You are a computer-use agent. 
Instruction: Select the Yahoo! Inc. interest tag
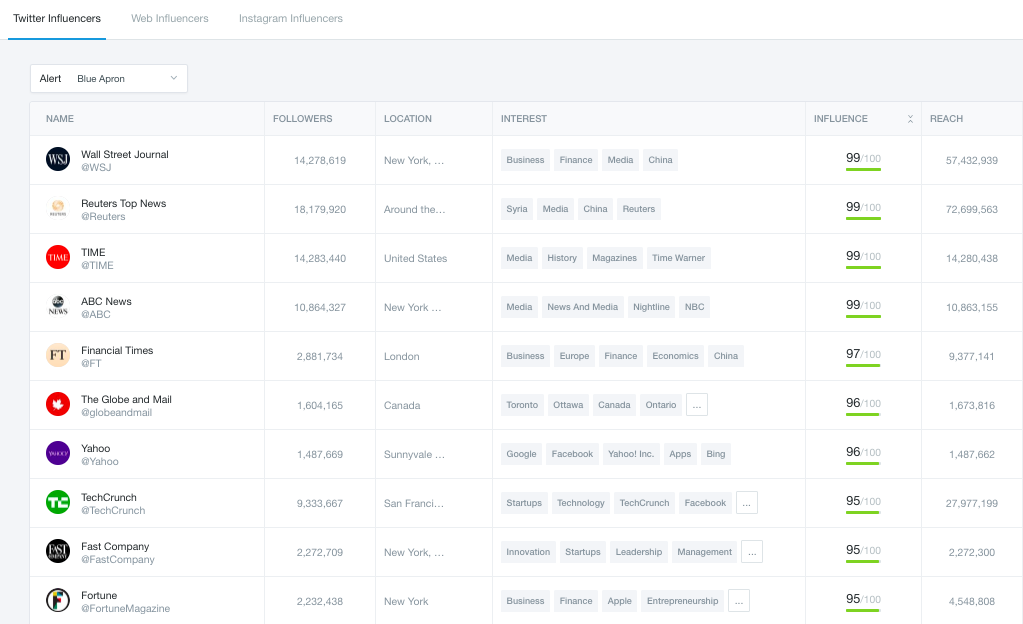tap(631, 454)
